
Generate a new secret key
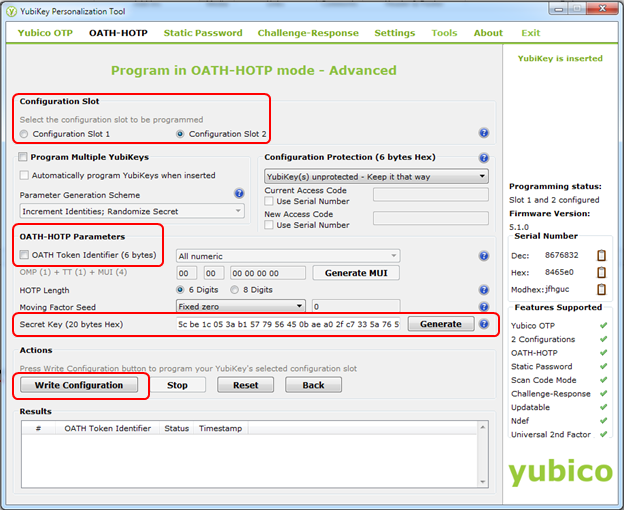441,324
